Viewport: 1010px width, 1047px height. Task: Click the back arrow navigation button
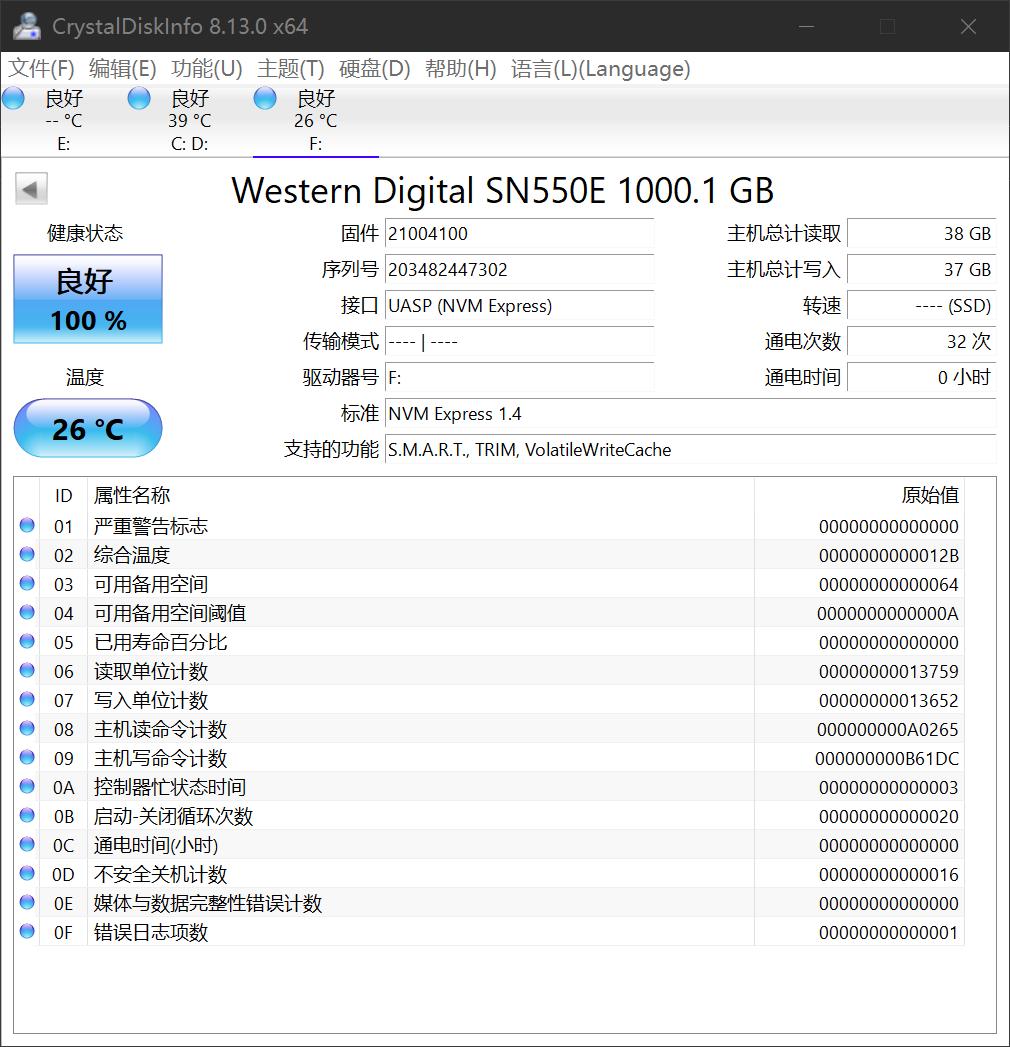point(31,188)
